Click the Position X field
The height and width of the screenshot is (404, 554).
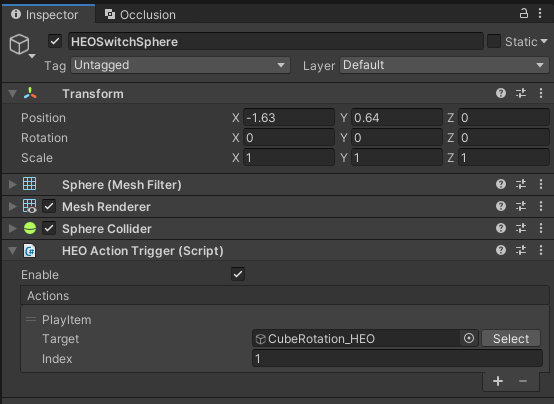[x=289, y=118]
